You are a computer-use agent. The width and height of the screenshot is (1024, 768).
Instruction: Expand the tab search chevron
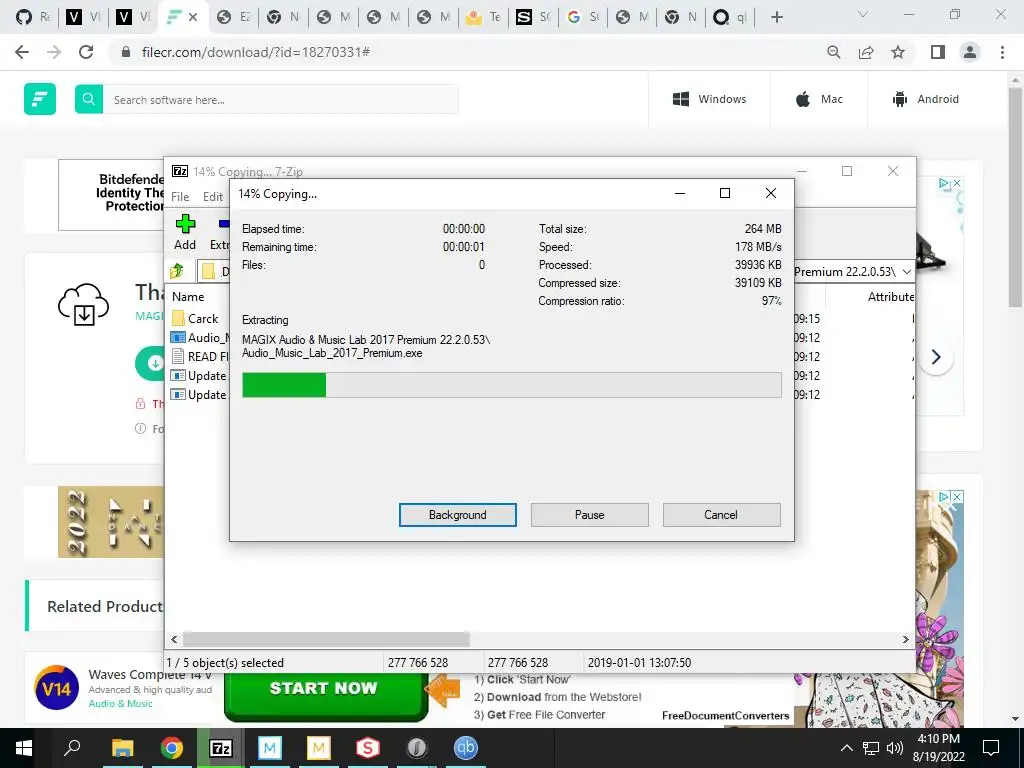pos(863,14)
